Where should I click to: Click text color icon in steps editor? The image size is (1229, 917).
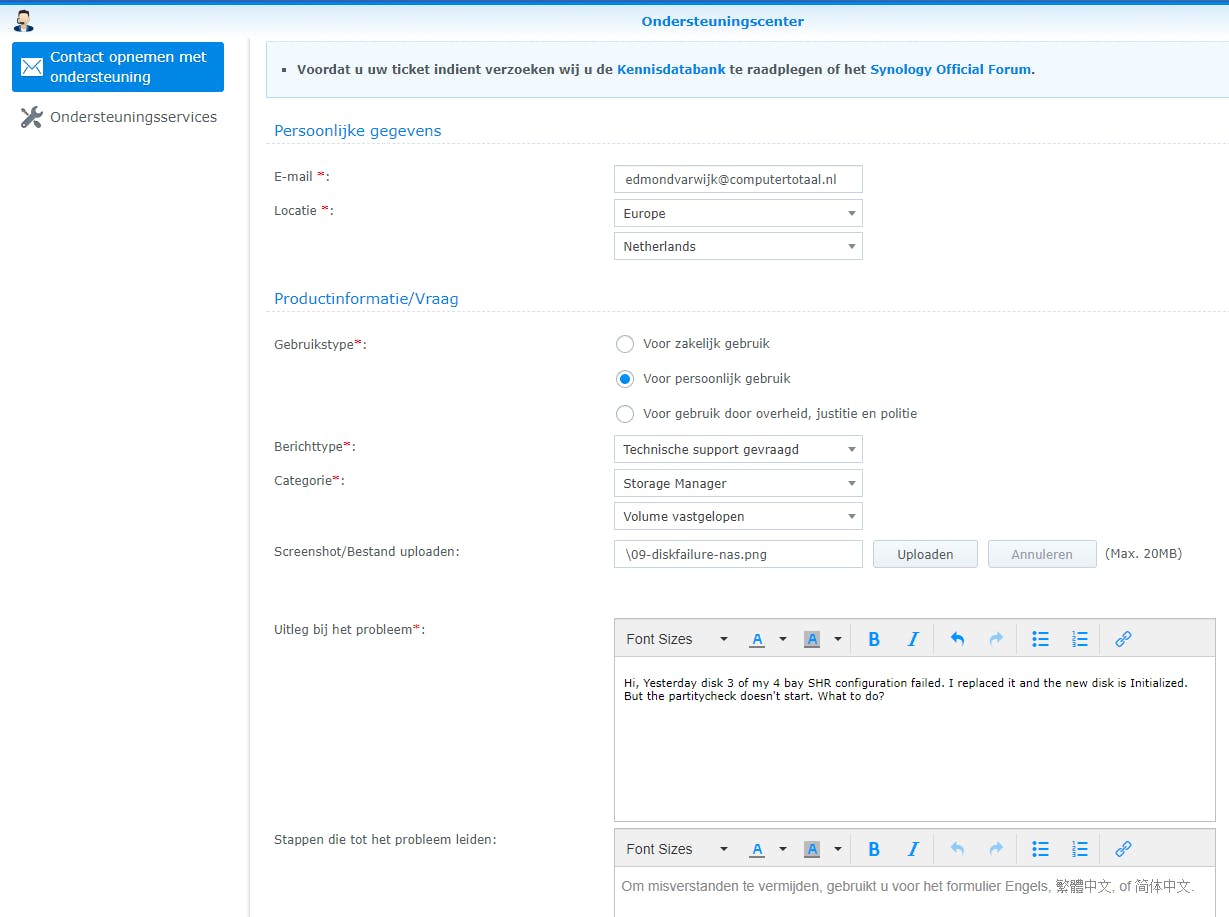(757, 849)
